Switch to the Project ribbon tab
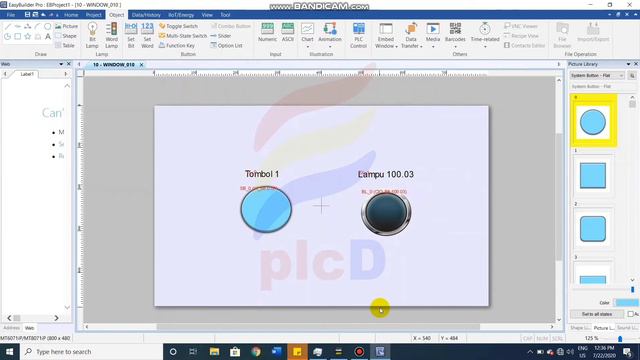 pos(93,15)
